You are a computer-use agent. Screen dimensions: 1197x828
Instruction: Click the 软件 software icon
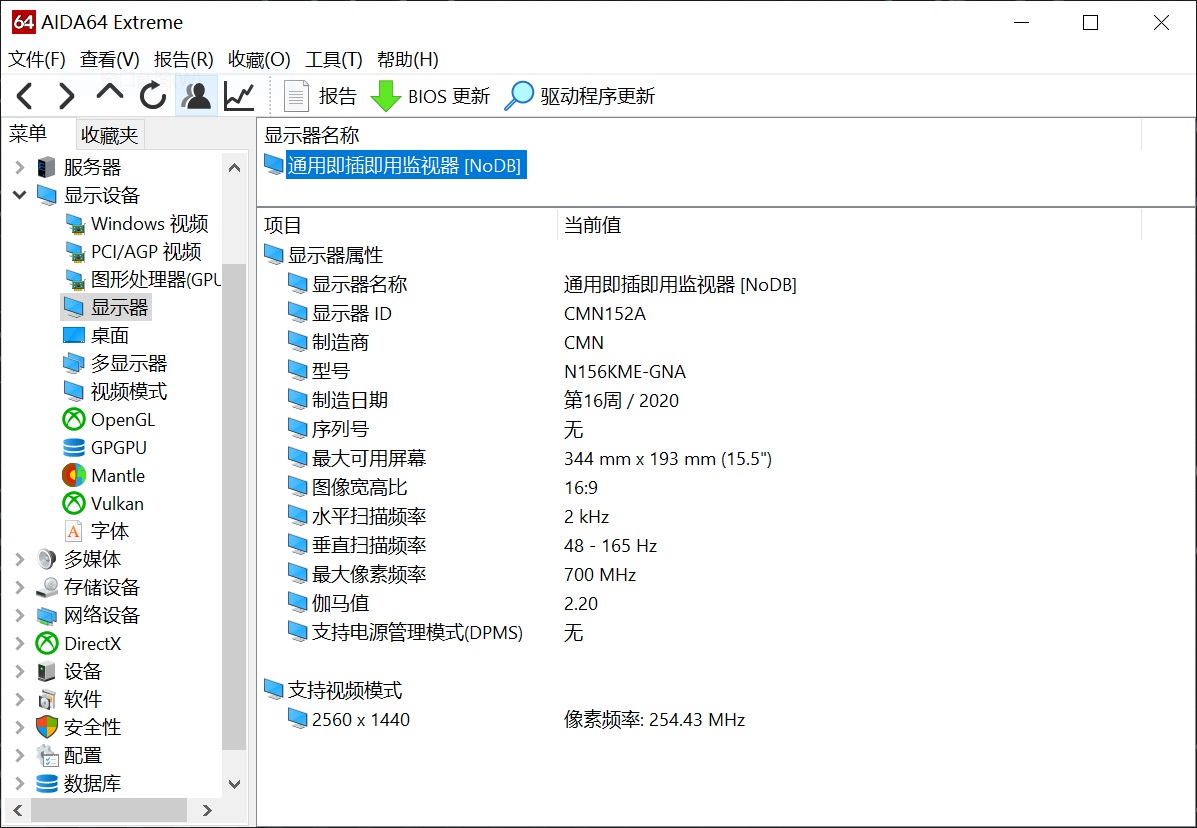click(47, 700)
